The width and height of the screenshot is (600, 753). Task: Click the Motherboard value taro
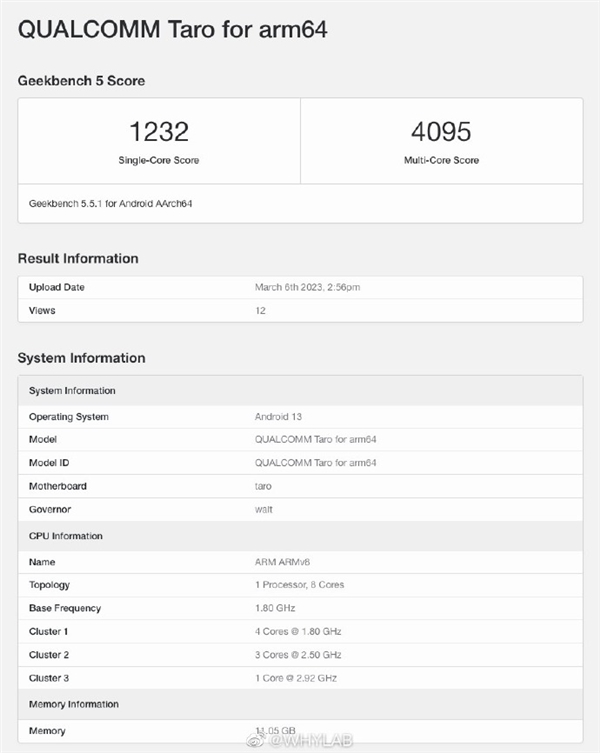click(263, 486)
